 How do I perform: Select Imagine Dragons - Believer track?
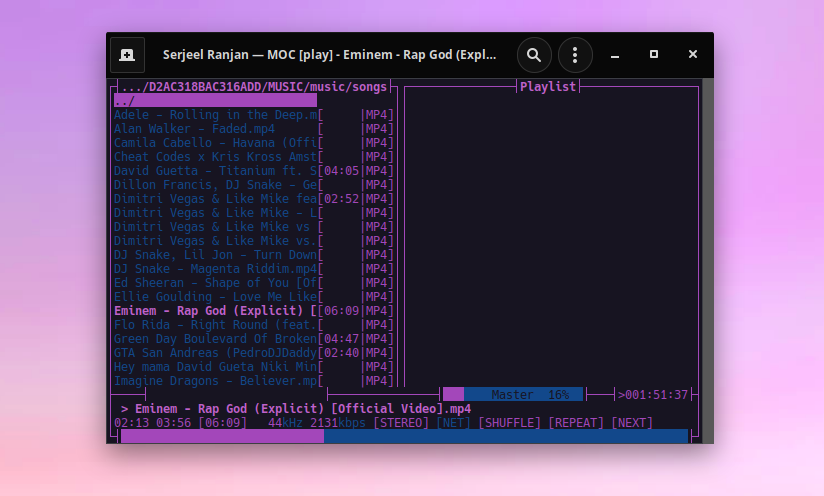click(x=254, y=381)
